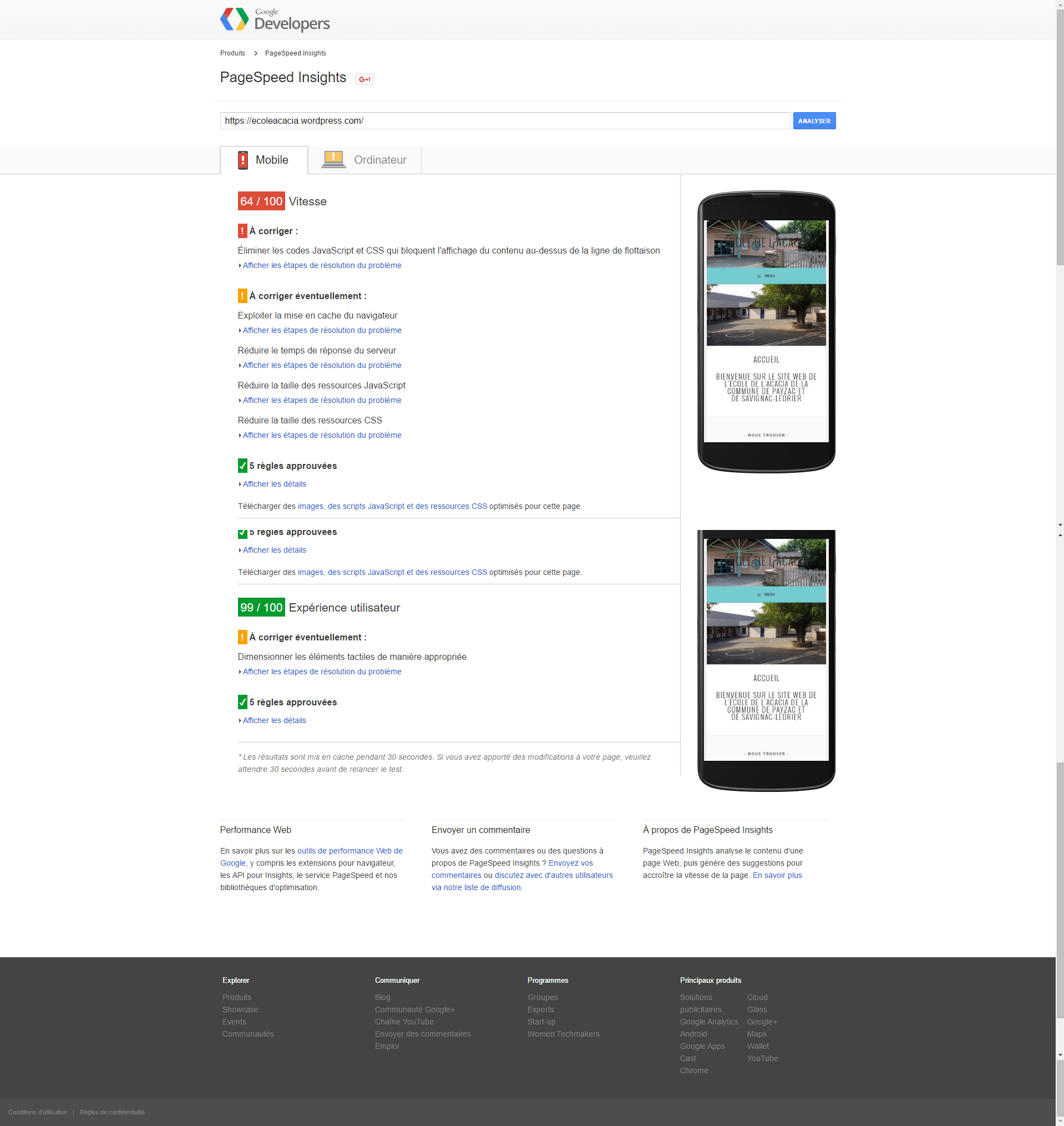Open footer Women Techmakers link
This screenshot has width=1064, height=1126.
pos(563,1034)
